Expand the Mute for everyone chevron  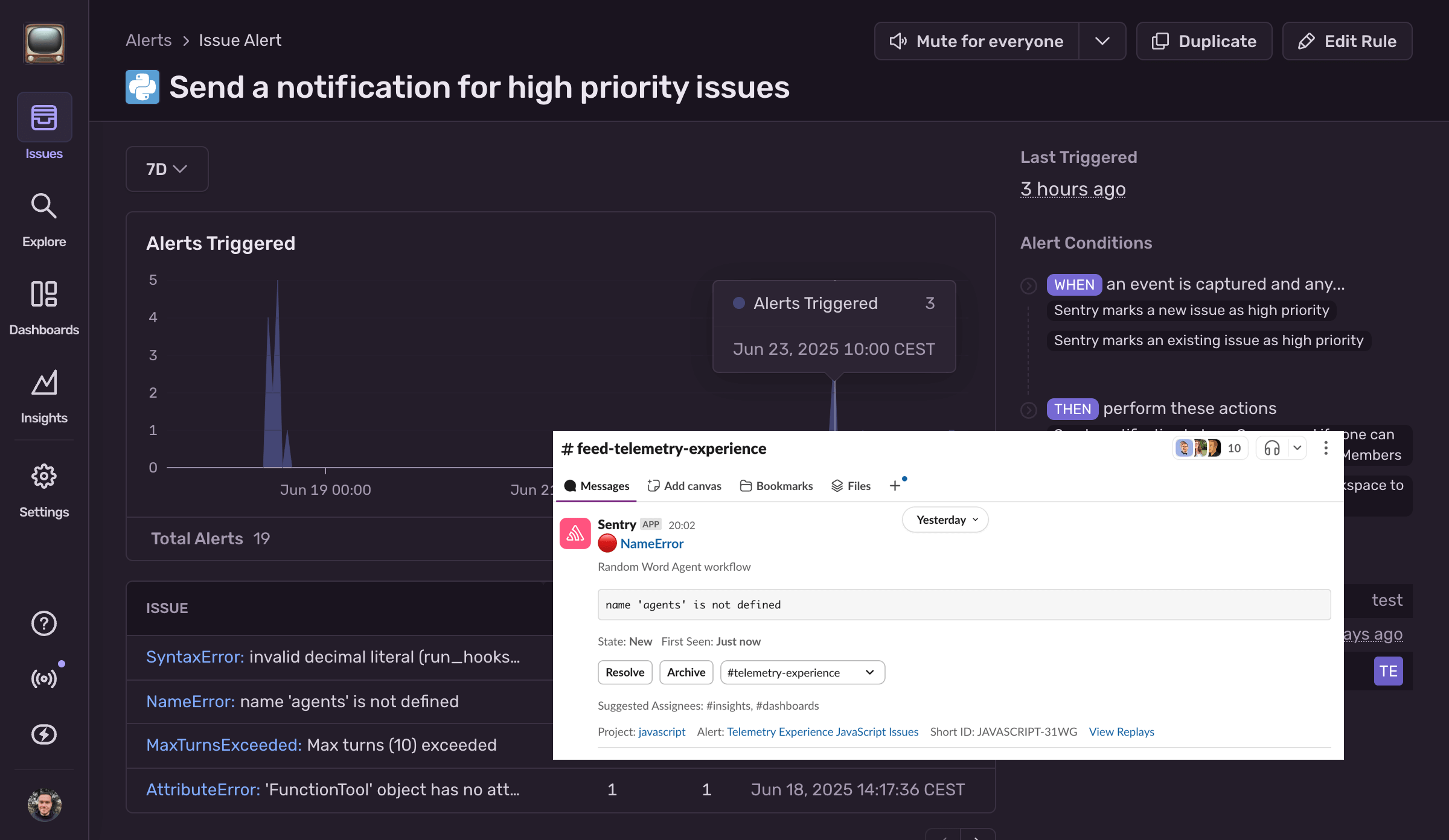coord(1102,41)
